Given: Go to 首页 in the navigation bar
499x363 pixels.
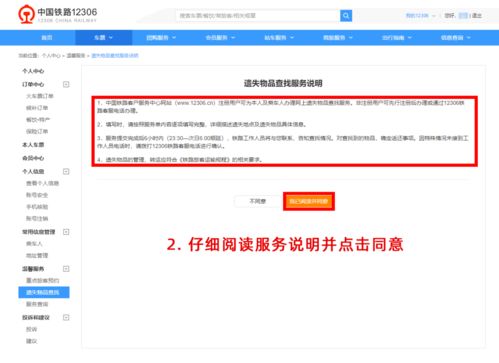Looking at the screenshot, I should point(47,38).
